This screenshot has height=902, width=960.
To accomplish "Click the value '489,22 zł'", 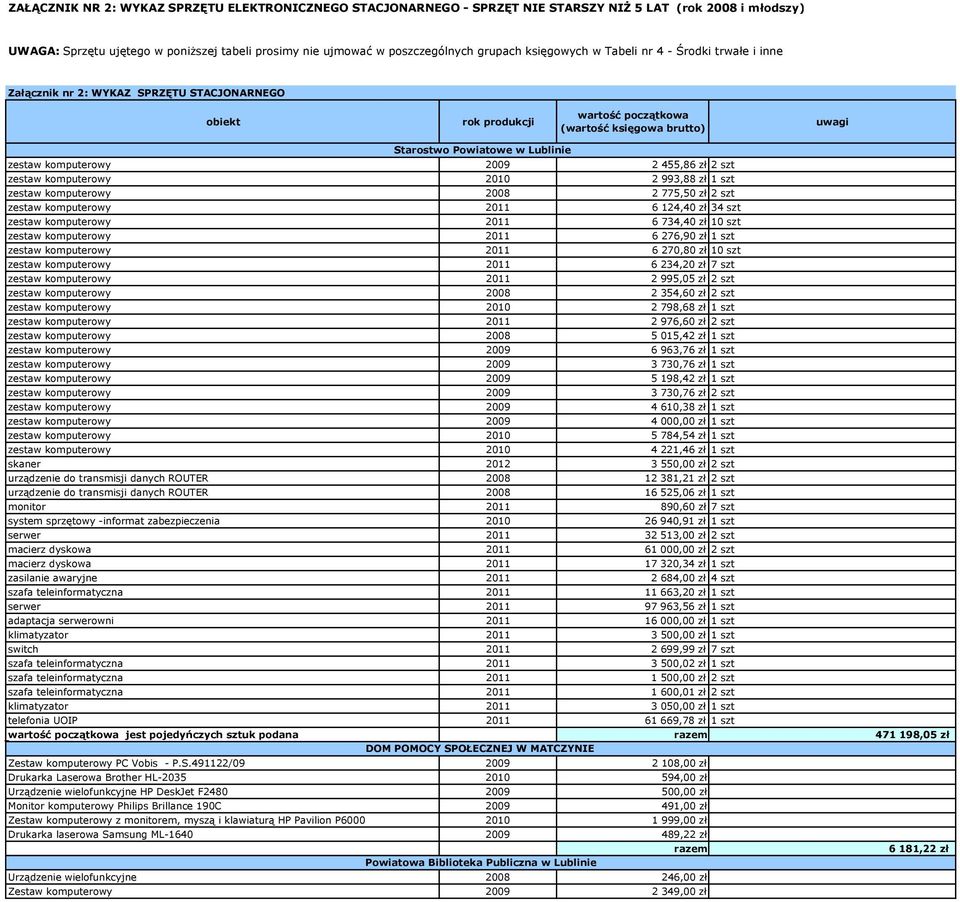I will [x=684, y=834].
